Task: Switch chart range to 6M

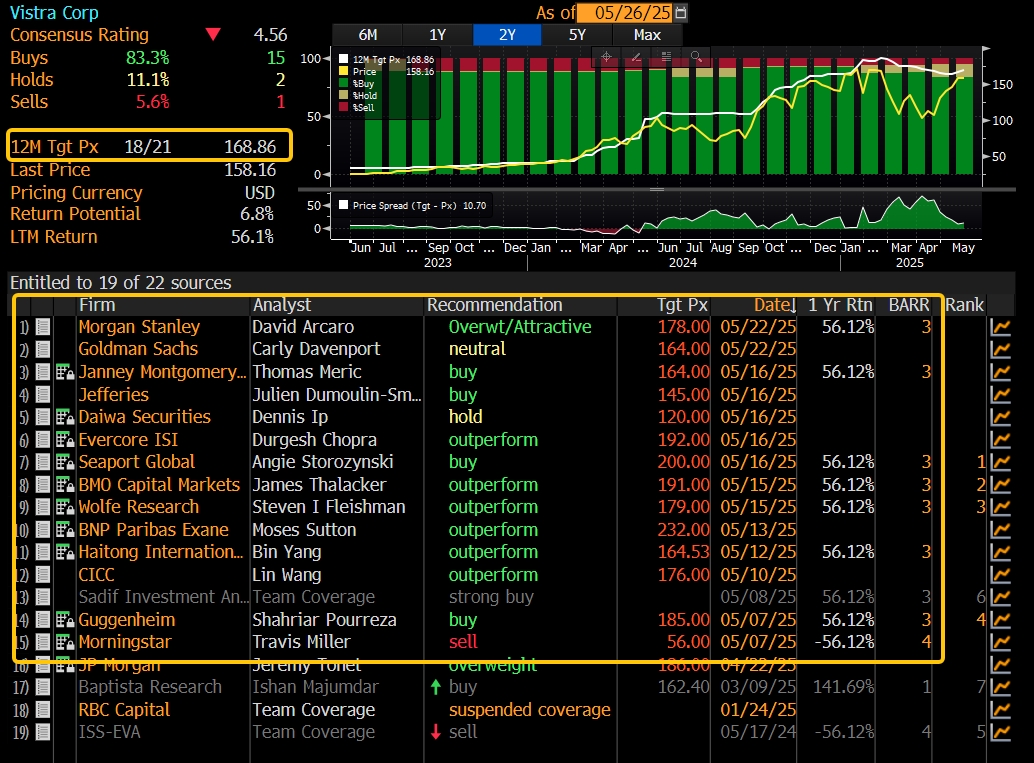Action: pos(367,35)
